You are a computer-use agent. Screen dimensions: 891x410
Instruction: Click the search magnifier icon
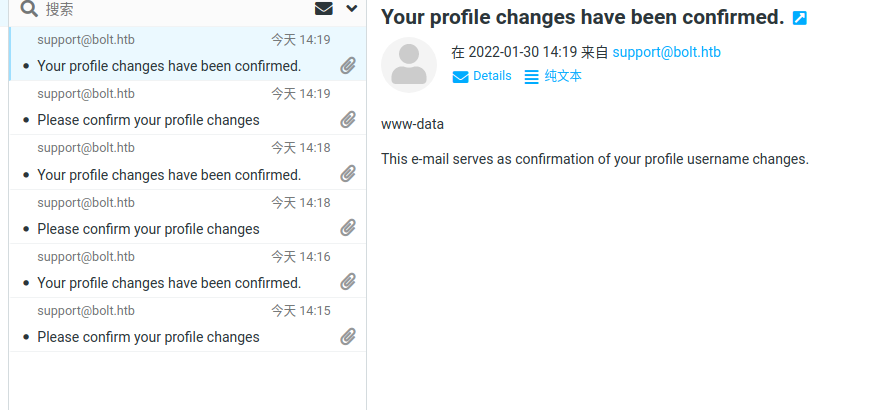(x=28, y=10)
